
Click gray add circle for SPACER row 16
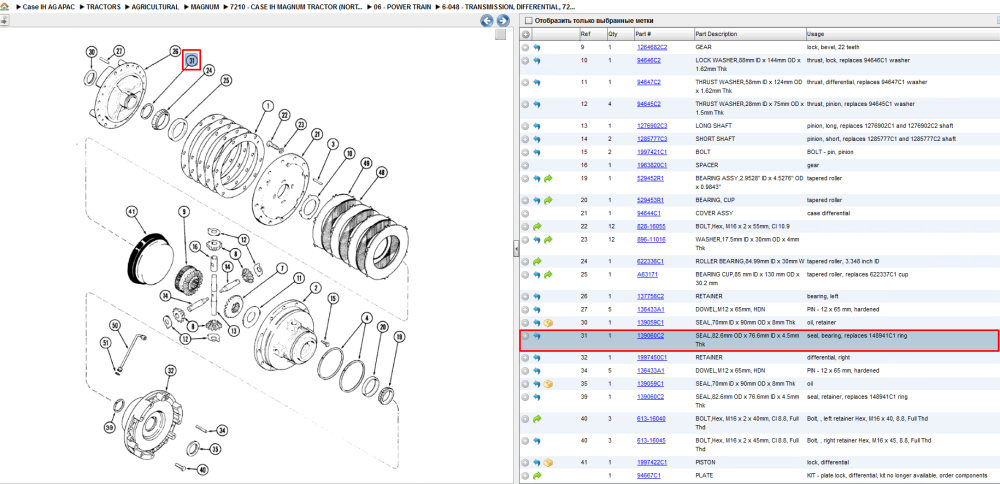526,165
